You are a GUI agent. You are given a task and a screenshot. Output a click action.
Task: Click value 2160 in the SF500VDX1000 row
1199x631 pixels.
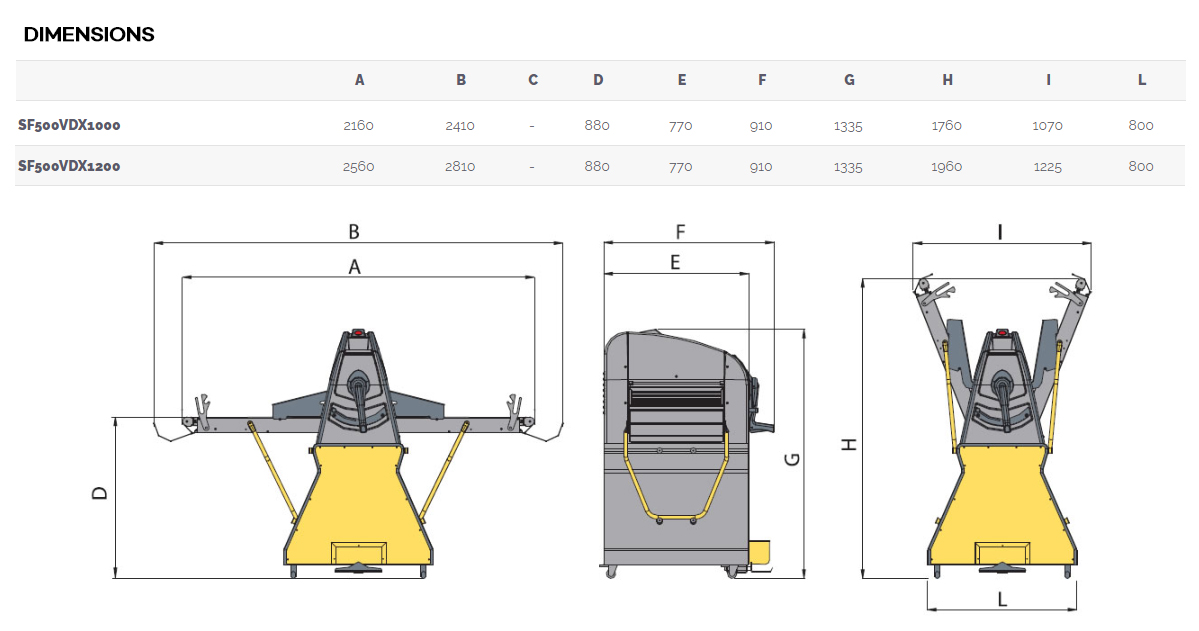(359, 125)
